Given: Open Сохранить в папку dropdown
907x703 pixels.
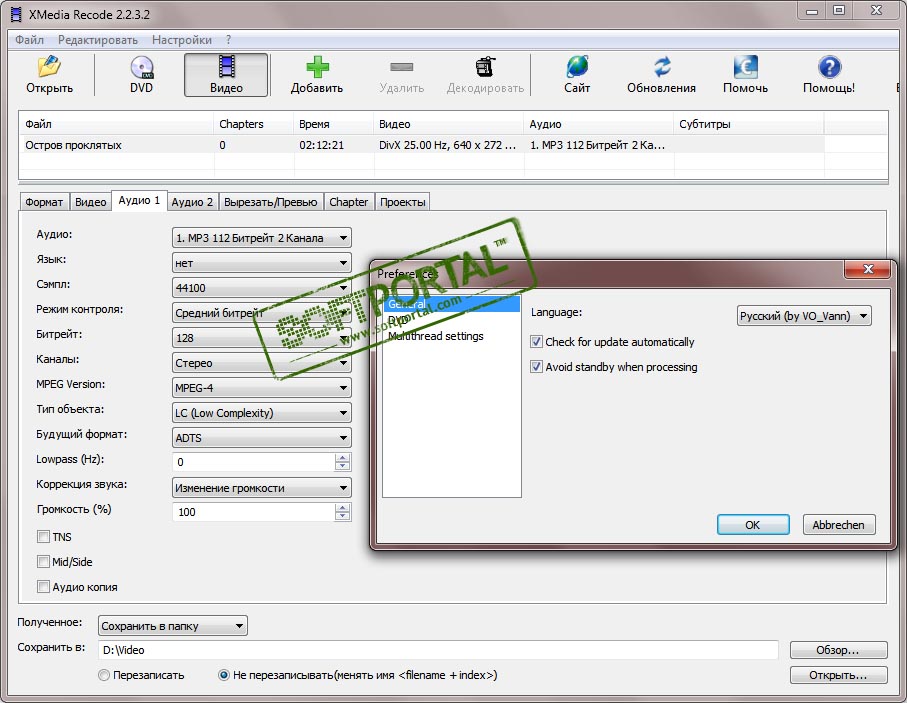Looking at the screenshot, I should (172, 626).
